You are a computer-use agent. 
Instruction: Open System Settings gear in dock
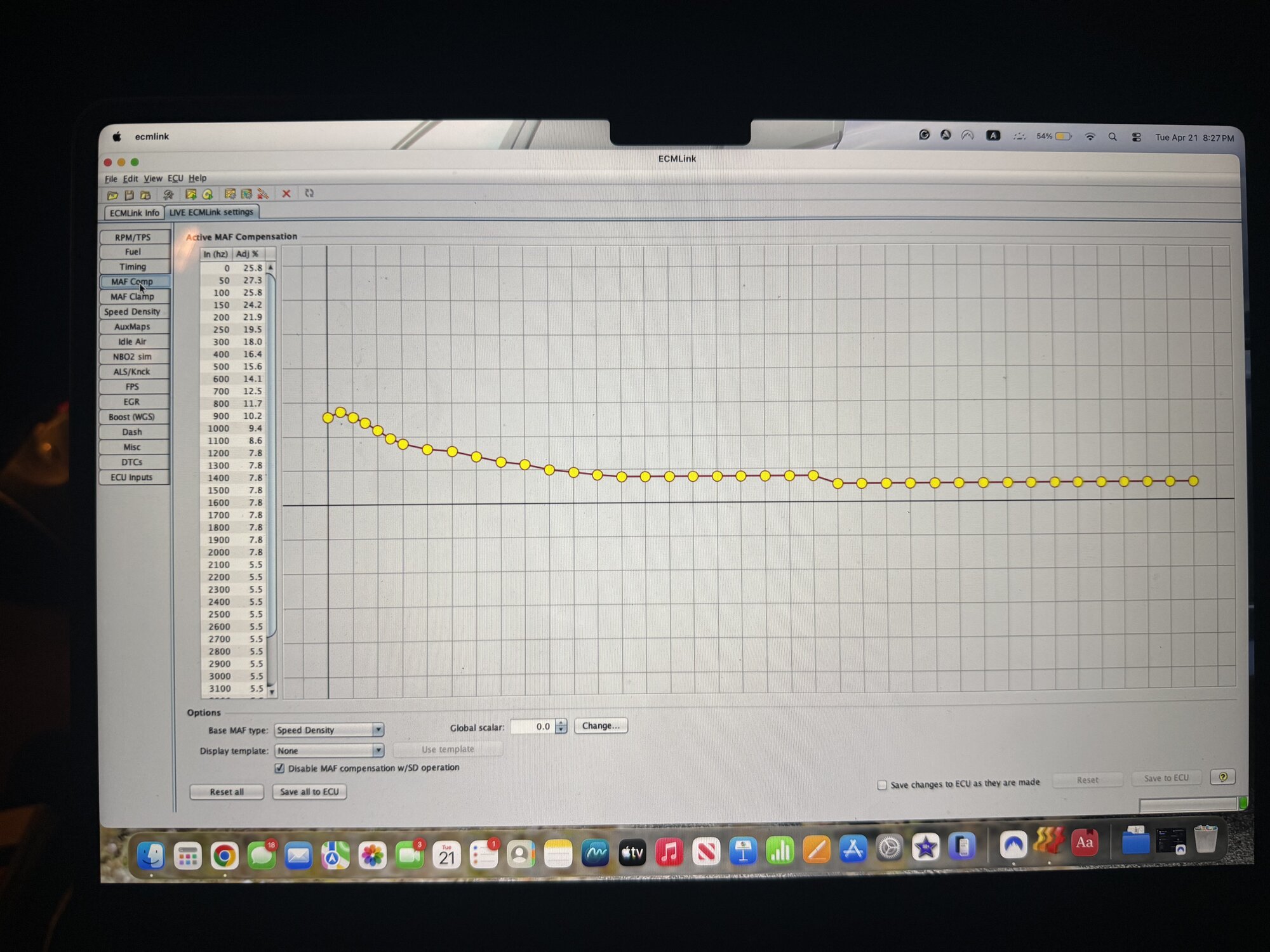[x=889, y=849]
